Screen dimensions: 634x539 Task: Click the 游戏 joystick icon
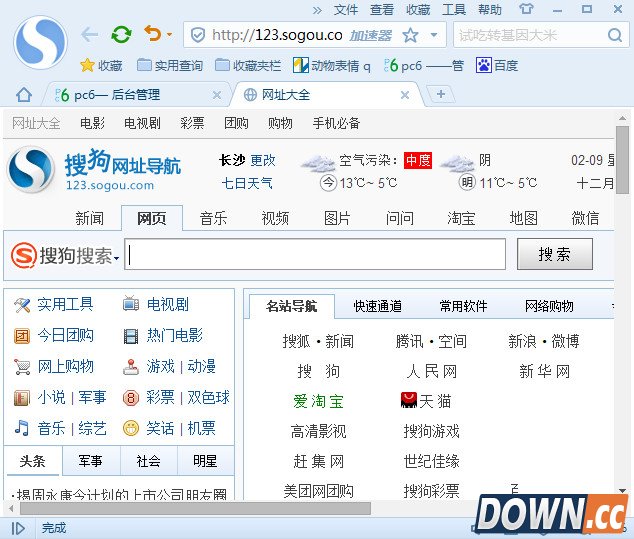(x=131, y=367)
